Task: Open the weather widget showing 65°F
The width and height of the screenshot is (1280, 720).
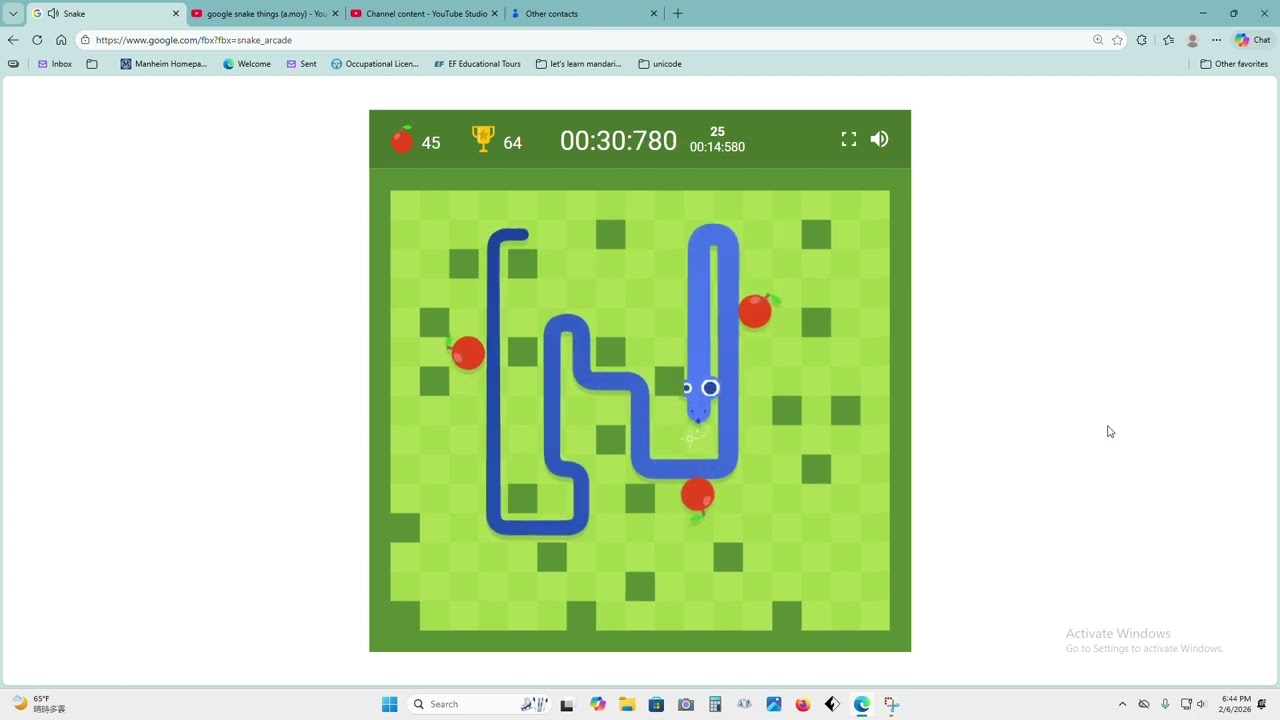Action: pos(40,704)
